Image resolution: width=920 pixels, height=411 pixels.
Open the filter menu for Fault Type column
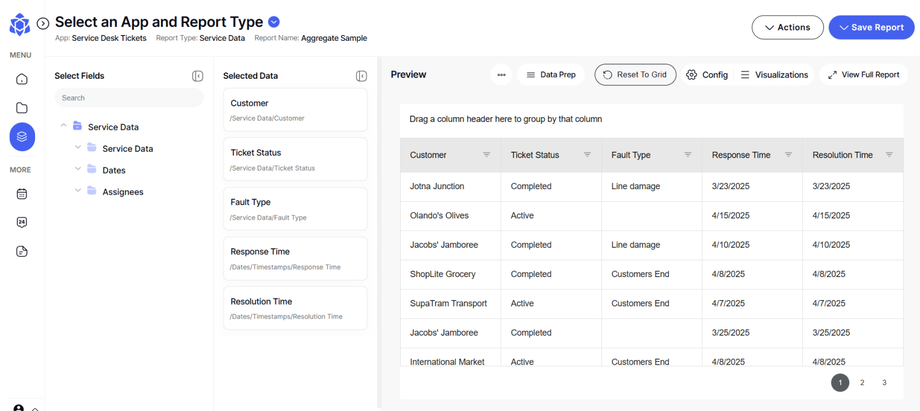(x=688, y=155)
